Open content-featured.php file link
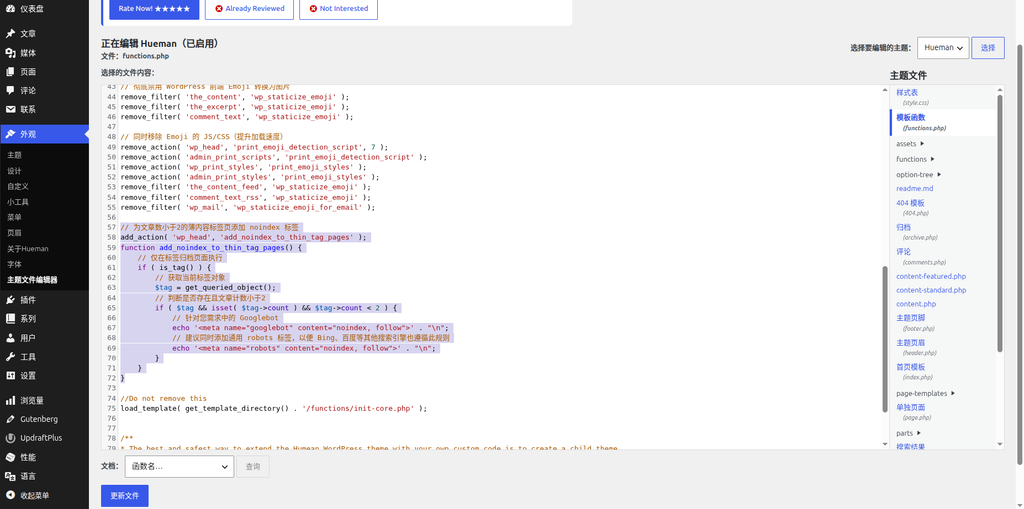Image resolution: width=1024 pixels, height=509 pixels. (931, 276)
